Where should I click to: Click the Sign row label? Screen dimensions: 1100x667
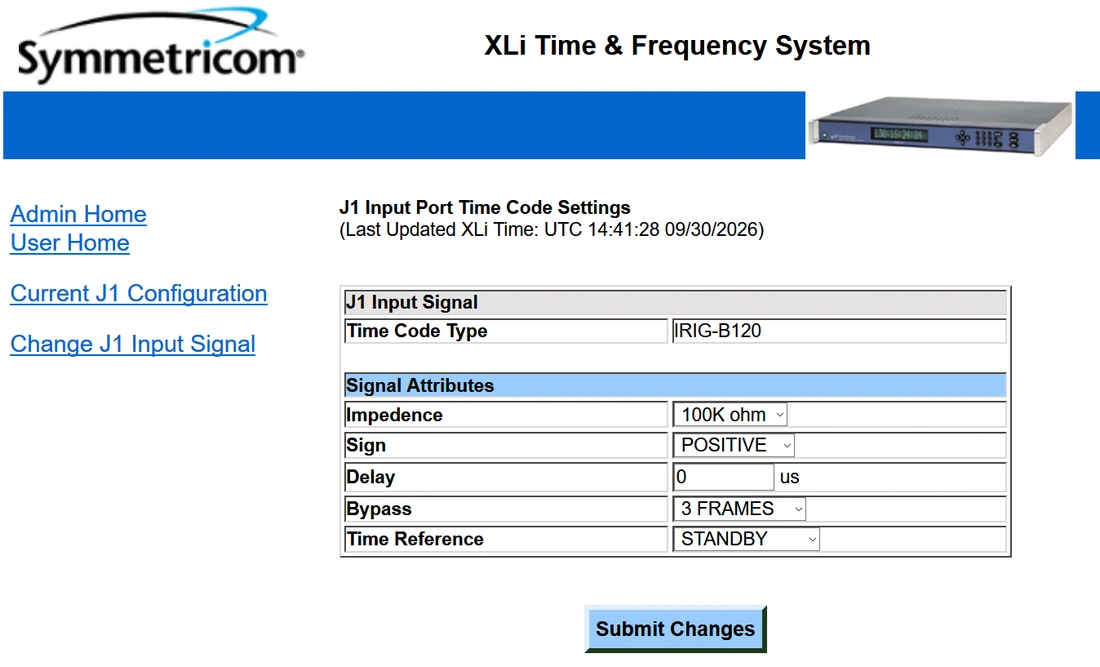pos(366,445)
